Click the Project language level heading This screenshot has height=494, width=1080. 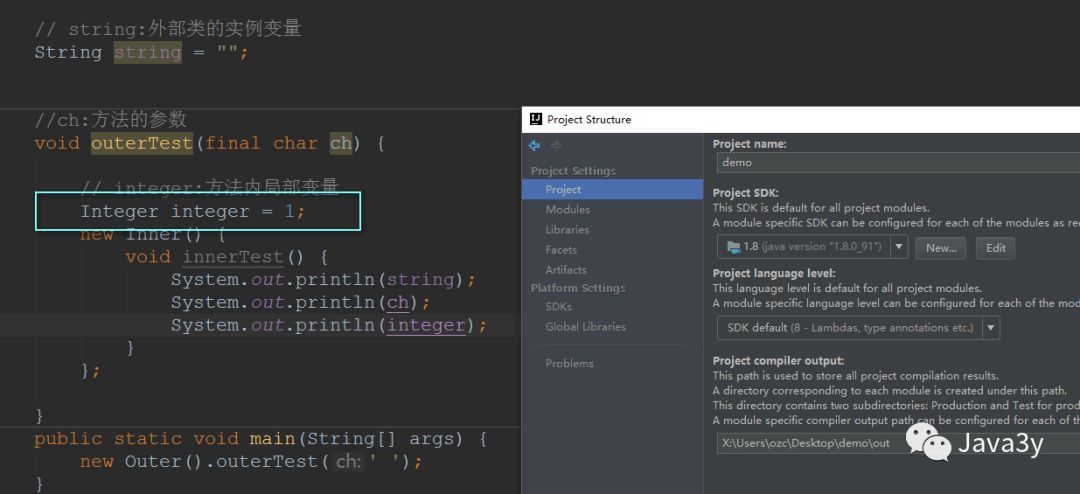click(774, 273)
